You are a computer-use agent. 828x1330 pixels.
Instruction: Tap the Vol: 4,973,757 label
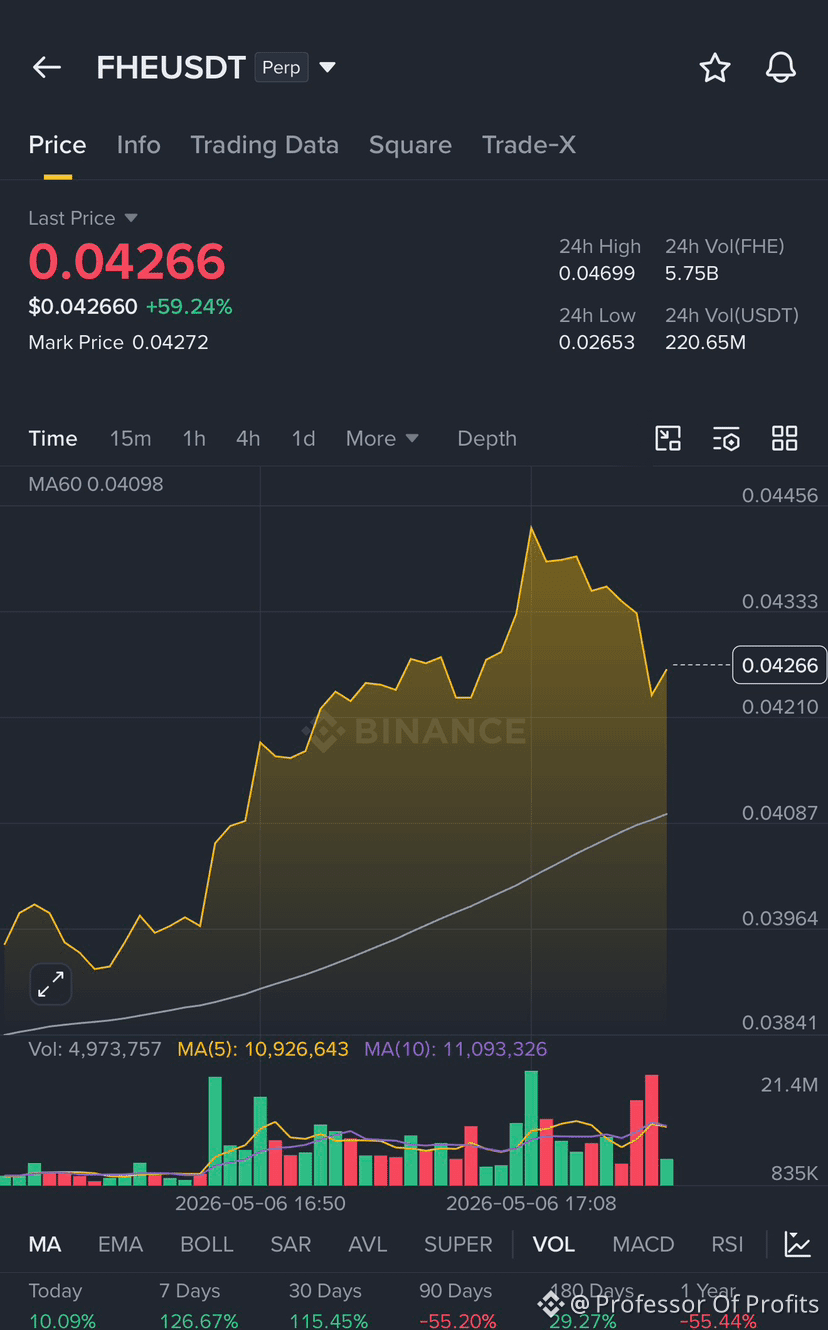click(x=95, y=1049)
